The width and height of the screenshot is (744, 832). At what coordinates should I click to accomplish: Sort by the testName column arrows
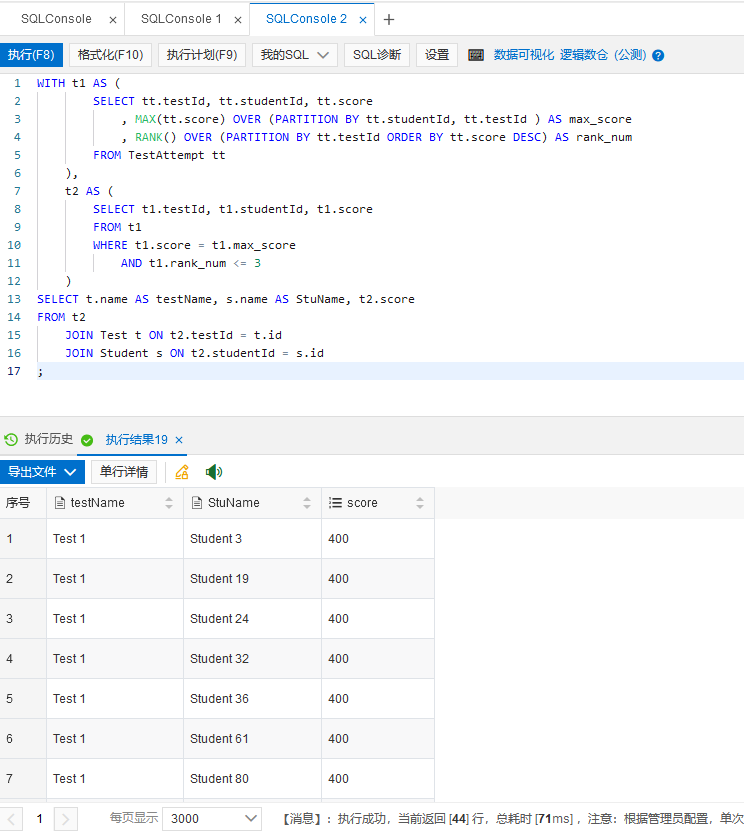169,503
